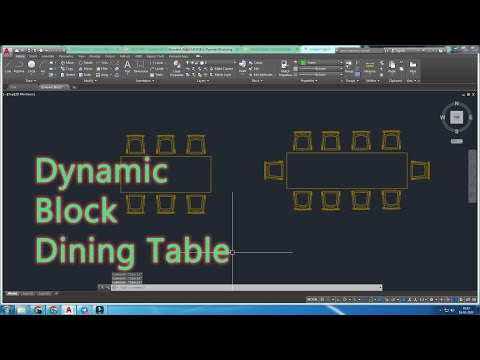
Task: Click the Model layout tab
Action: click(12, 294)
